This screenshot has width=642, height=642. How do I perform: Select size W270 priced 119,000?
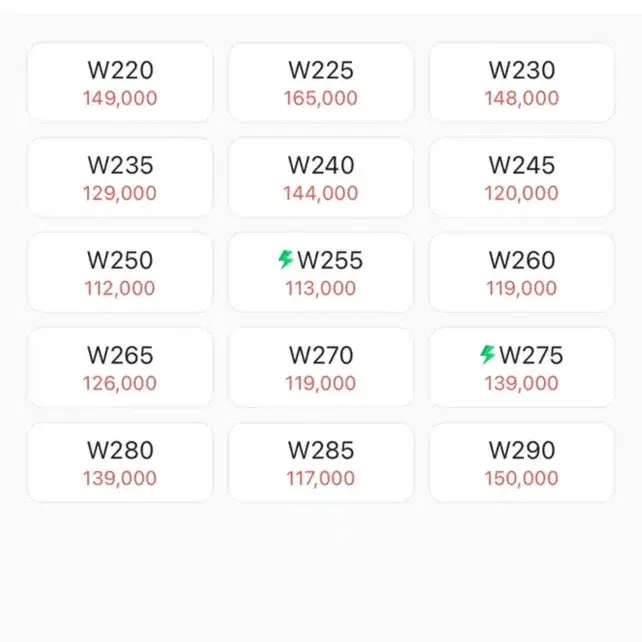321,367
